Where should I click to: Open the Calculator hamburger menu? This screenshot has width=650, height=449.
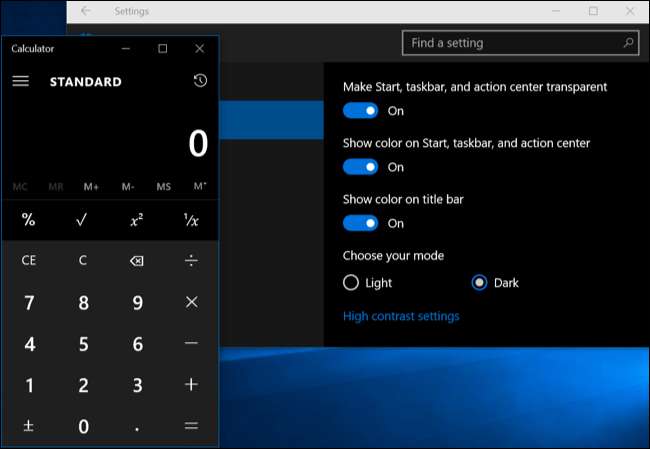tap(20, 81)
